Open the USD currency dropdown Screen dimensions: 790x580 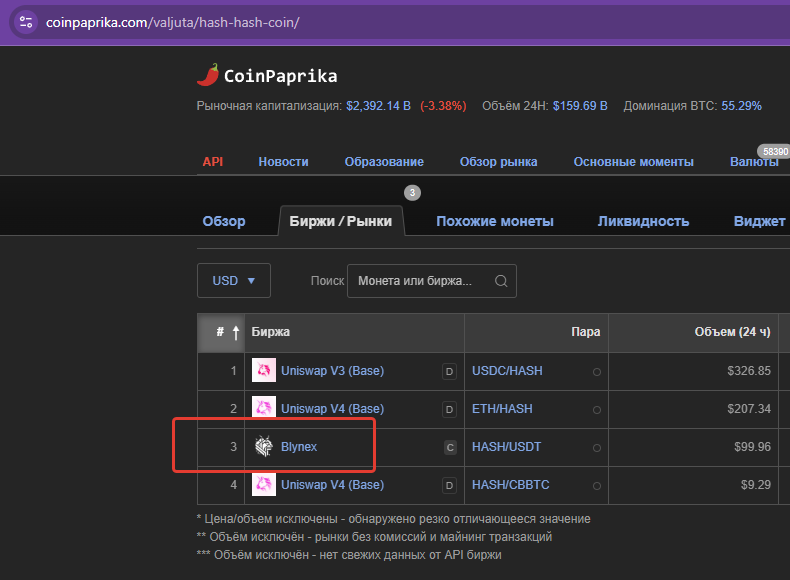point(234,281)
